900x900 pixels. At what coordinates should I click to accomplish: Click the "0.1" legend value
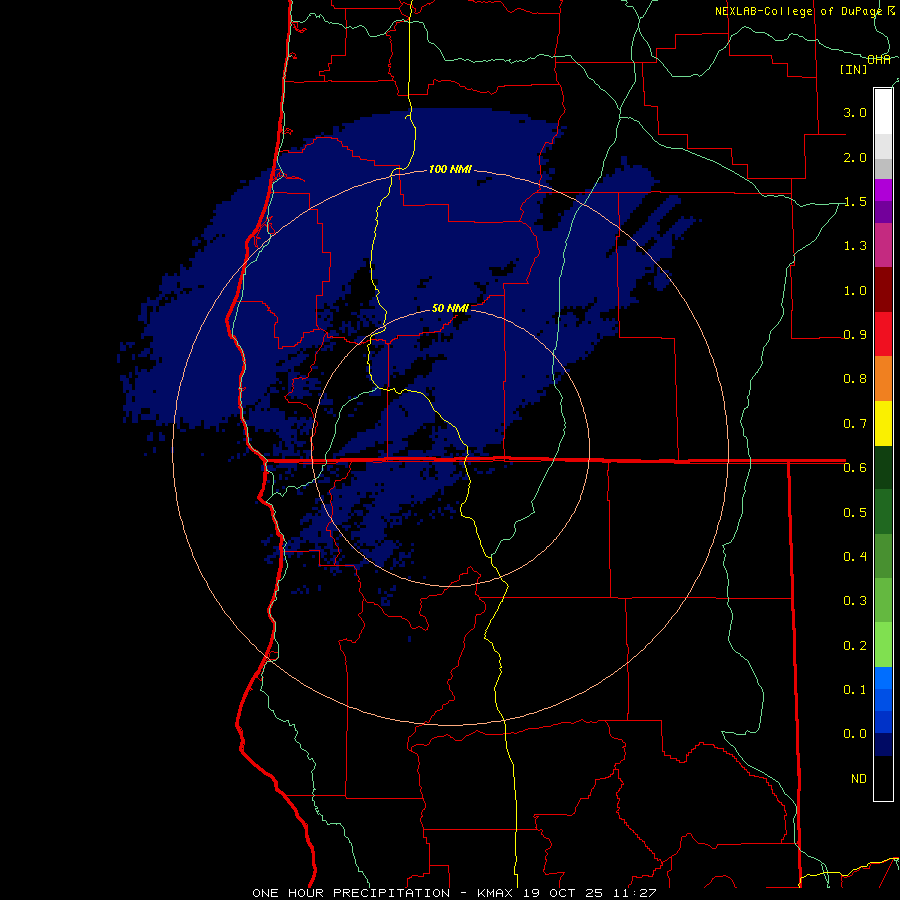coord(855,689)
